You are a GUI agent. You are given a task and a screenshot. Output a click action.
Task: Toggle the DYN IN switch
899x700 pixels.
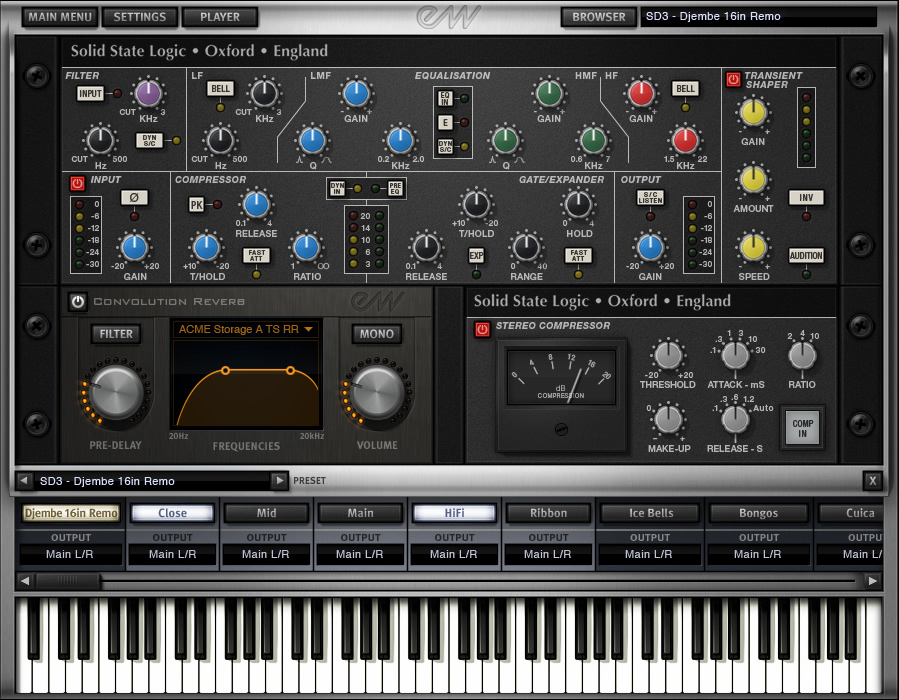pos(337,188)
